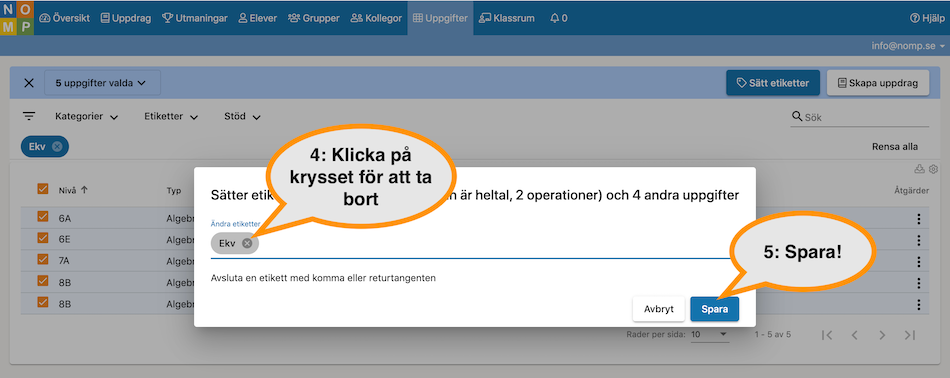Go to the next page
The height and width of the screenshot is (378, 950).
pos(882,335)
